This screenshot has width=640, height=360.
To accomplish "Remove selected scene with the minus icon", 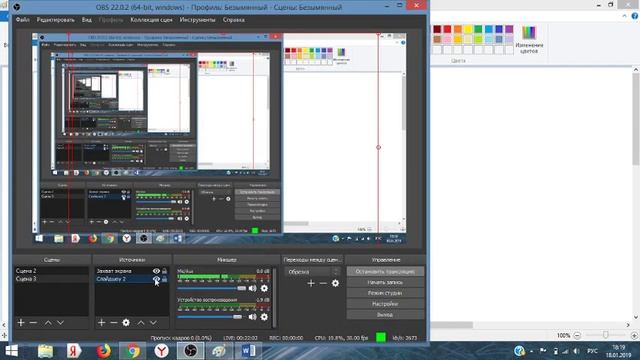I will point(33,322).
